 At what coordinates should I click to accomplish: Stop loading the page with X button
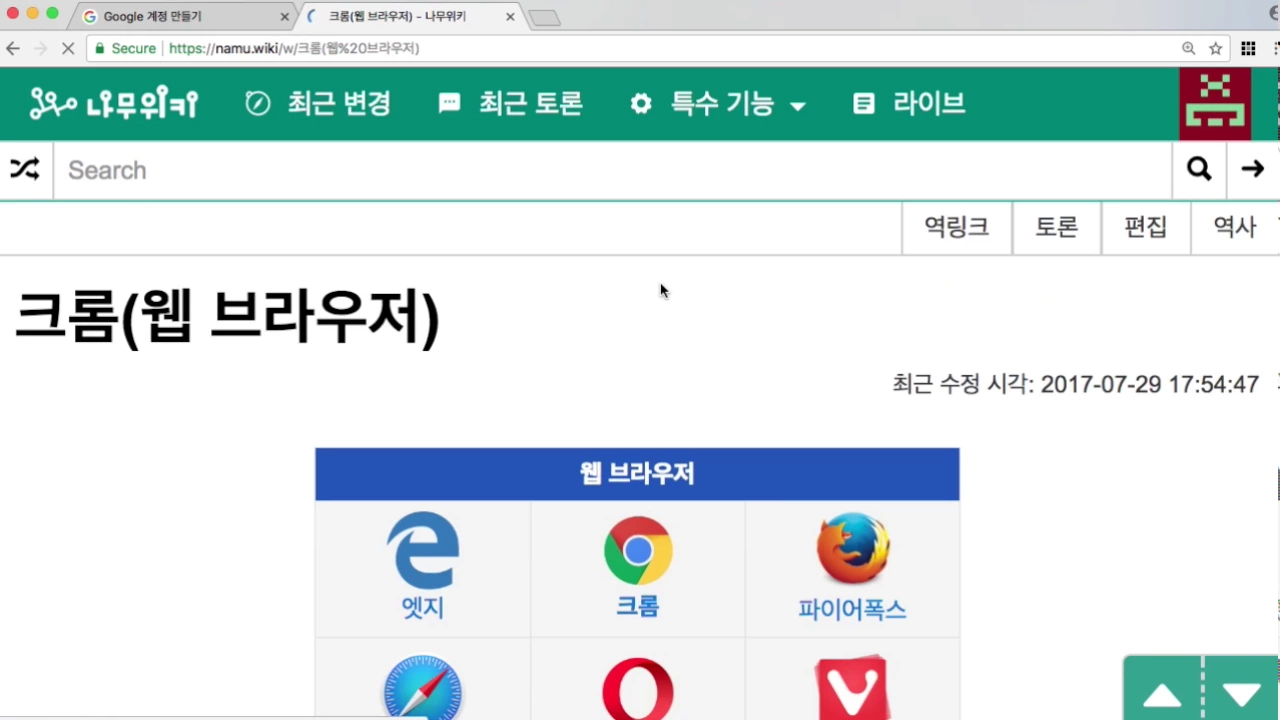68,48
